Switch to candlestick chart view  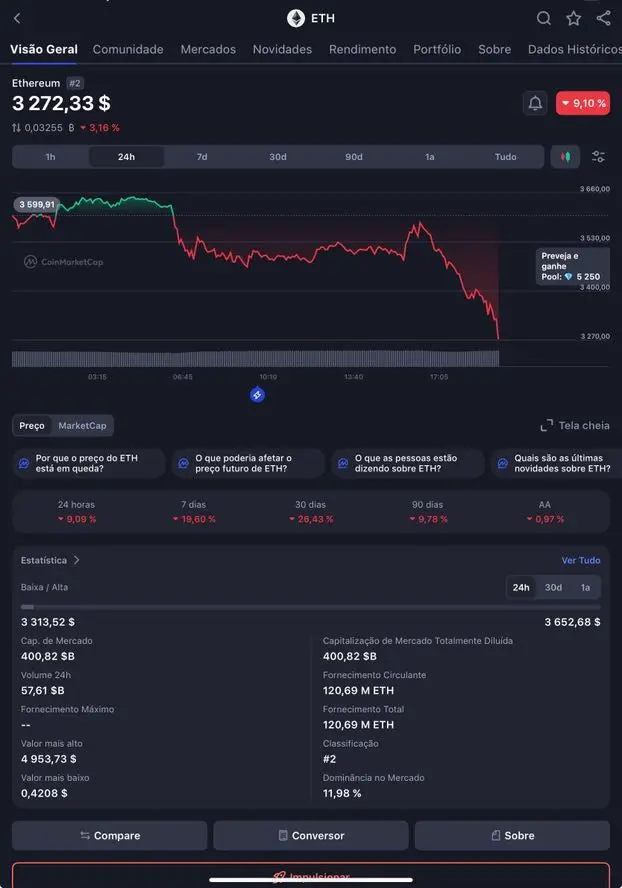[565, 157]
